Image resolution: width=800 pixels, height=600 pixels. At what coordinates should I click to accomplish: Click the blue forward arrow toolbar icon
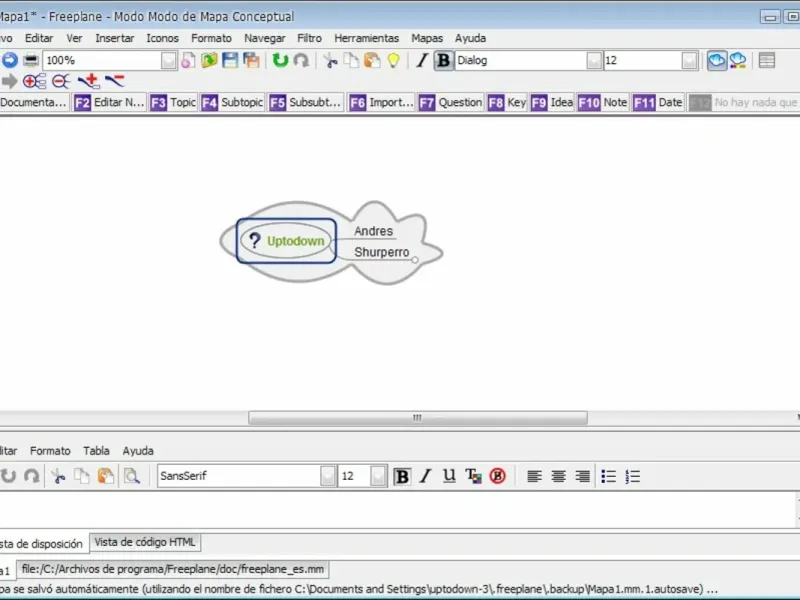(10, 60)
